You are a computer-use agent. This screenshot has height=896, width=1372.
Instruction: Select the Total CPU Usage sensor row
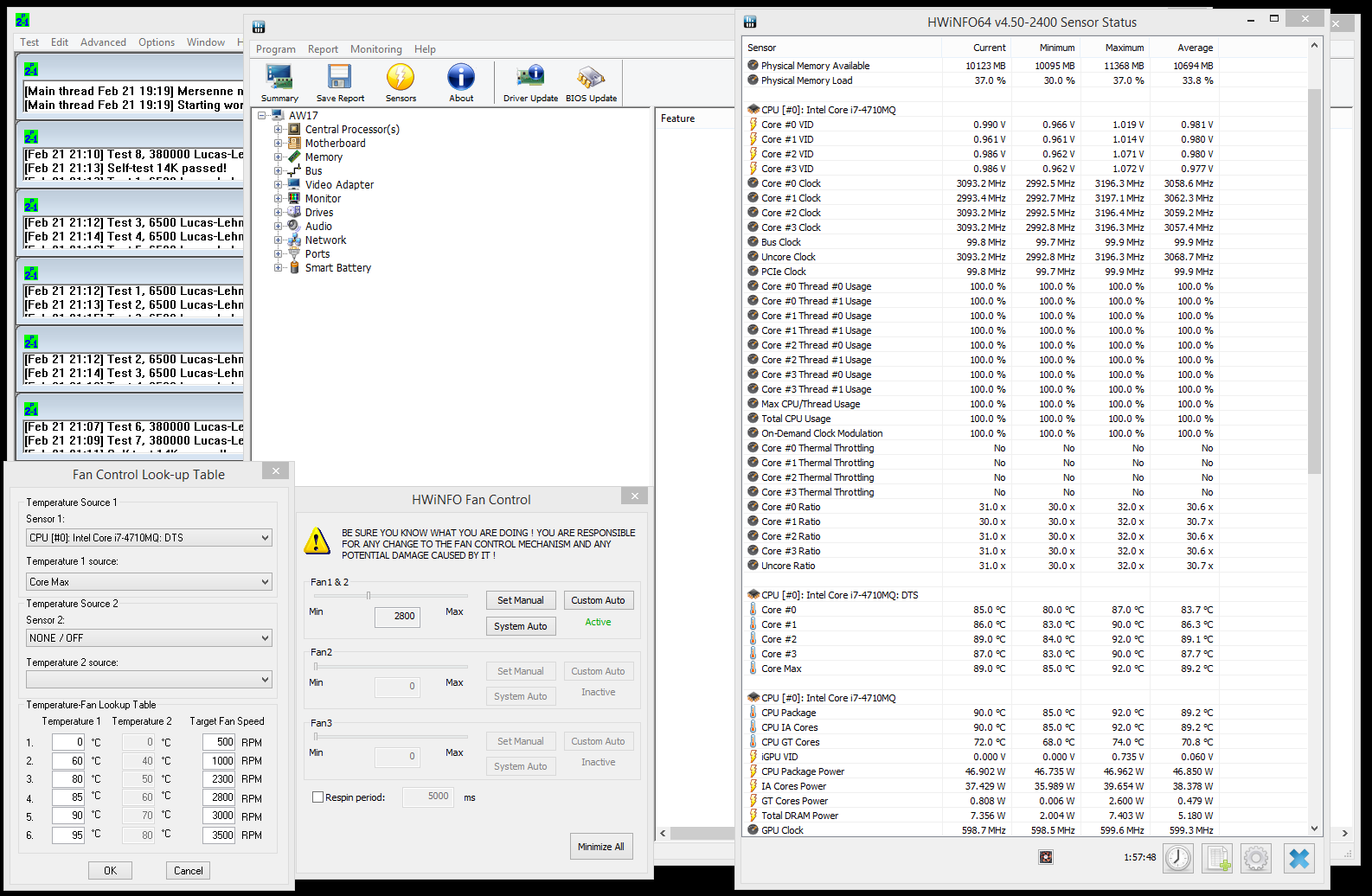980,419
